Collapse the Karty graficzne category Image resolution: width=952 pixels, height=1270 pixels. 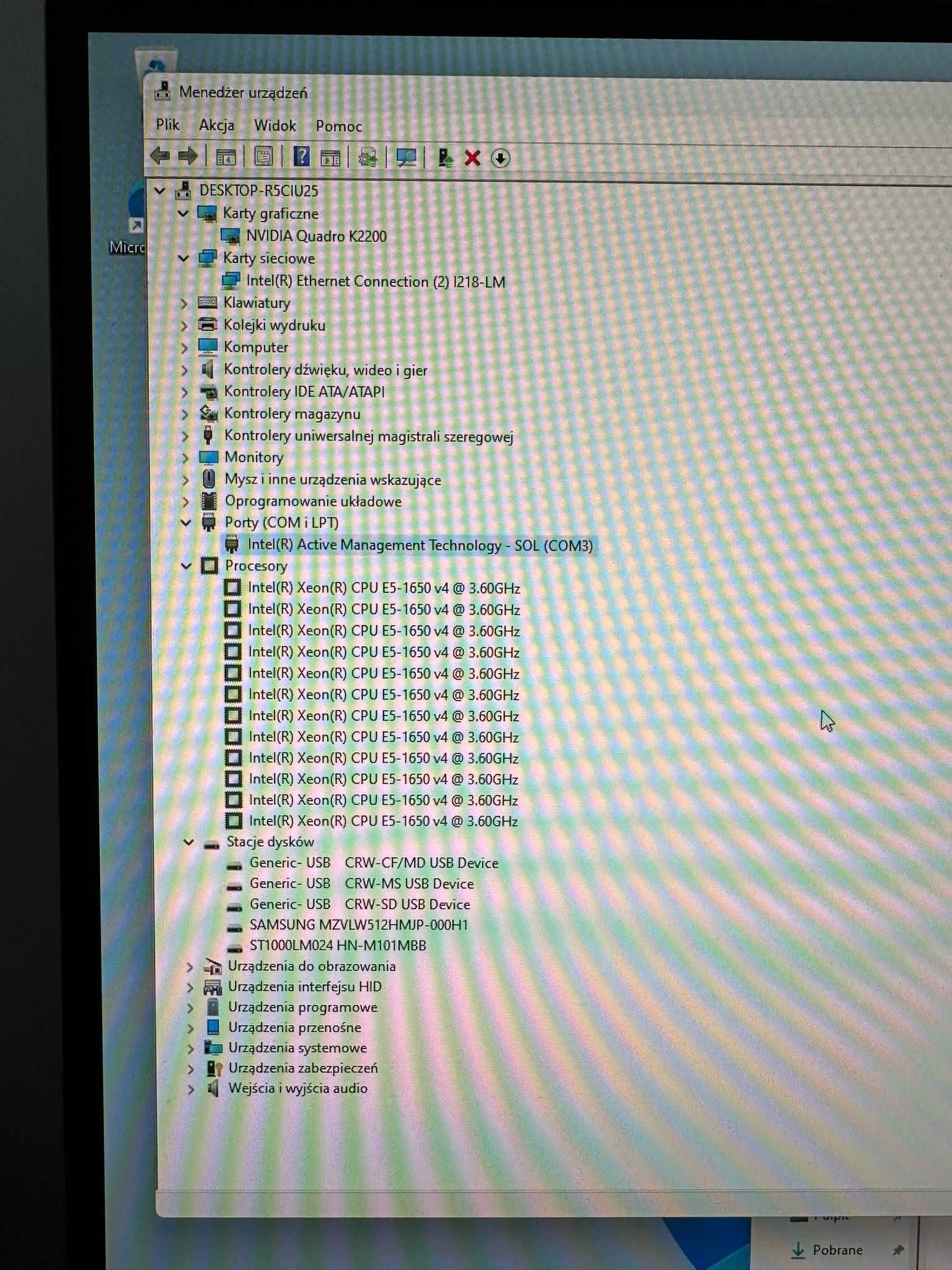click(x=183, y=213)
